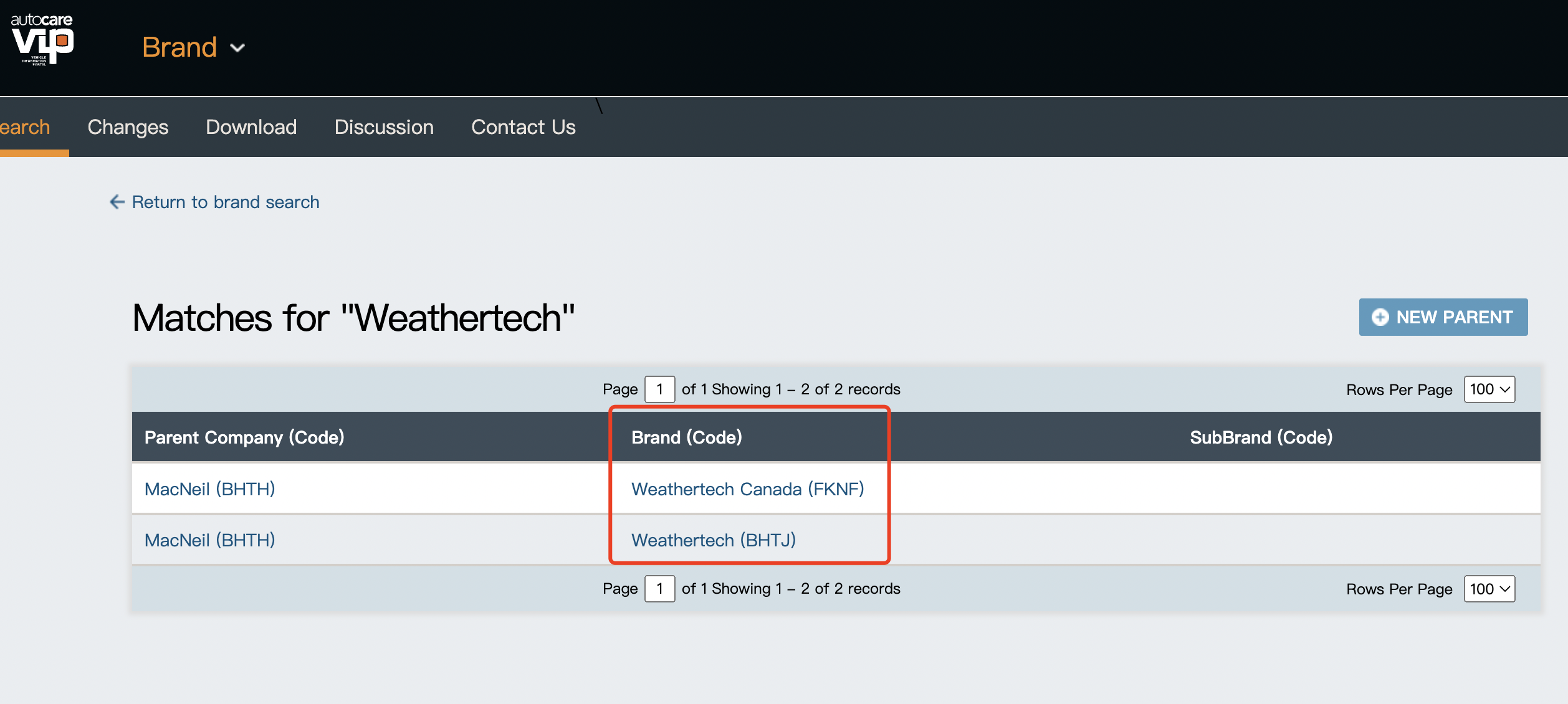Open the Contact Us tab
1568x704 pixels.
[523, 127]
